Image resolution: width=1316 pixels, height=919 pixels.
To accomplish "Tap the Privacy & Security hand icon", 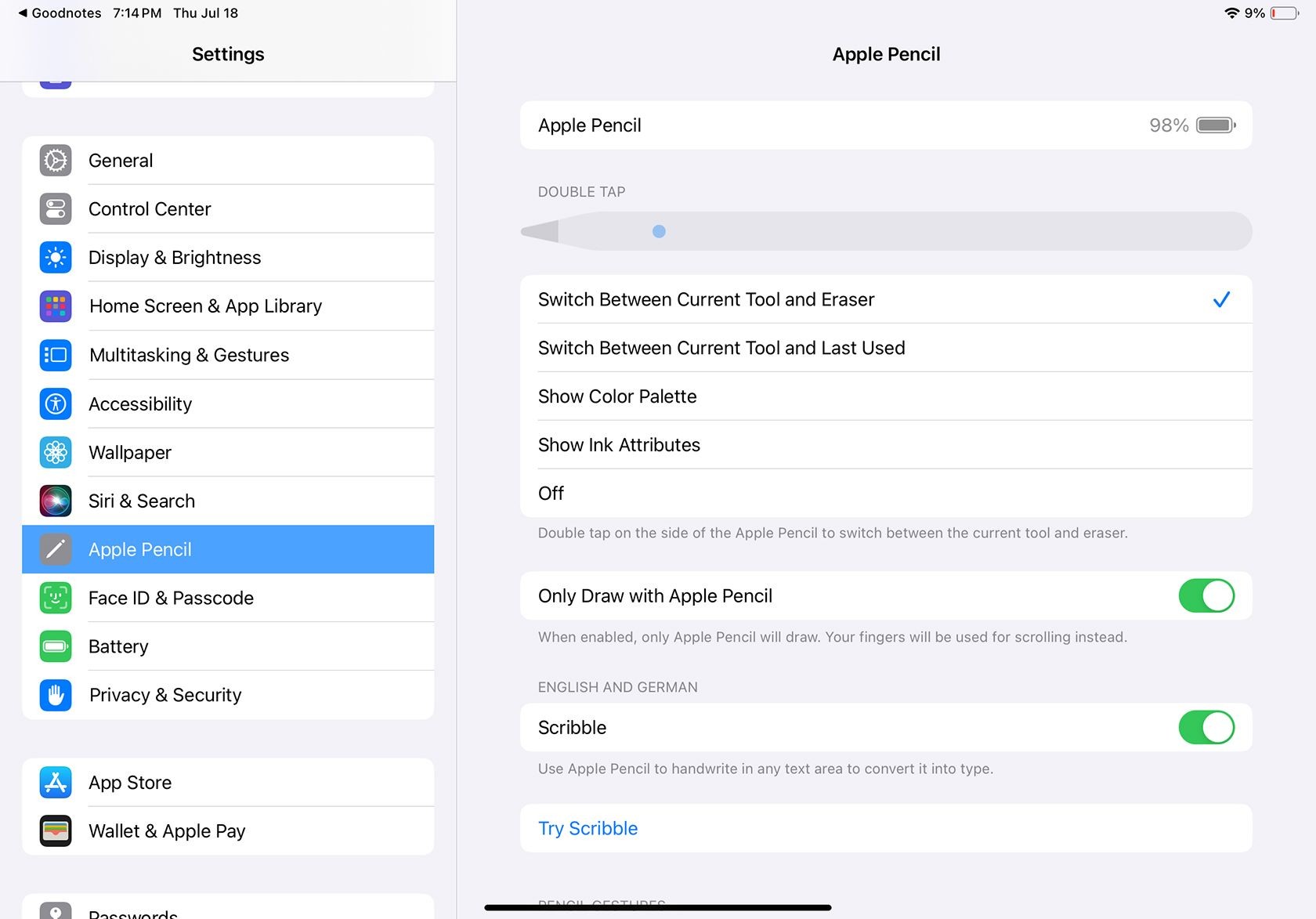I will [x=56, y=696].
